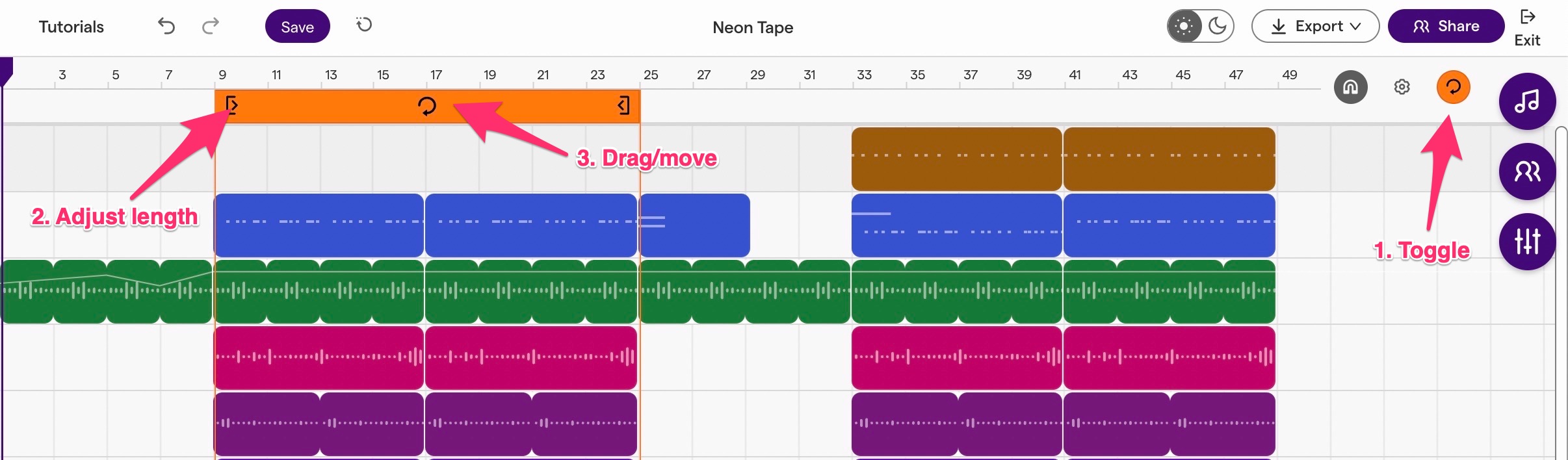Select the pink clip starting at bar 41
Screen dimensions: 1568x460
[1169, 358]
